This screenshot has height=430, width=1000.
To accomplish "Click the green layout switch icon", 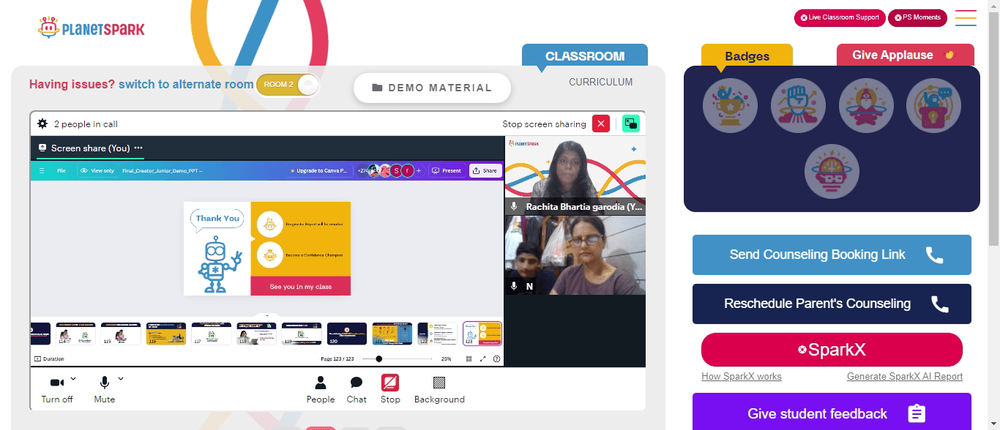I will (631, 124).
